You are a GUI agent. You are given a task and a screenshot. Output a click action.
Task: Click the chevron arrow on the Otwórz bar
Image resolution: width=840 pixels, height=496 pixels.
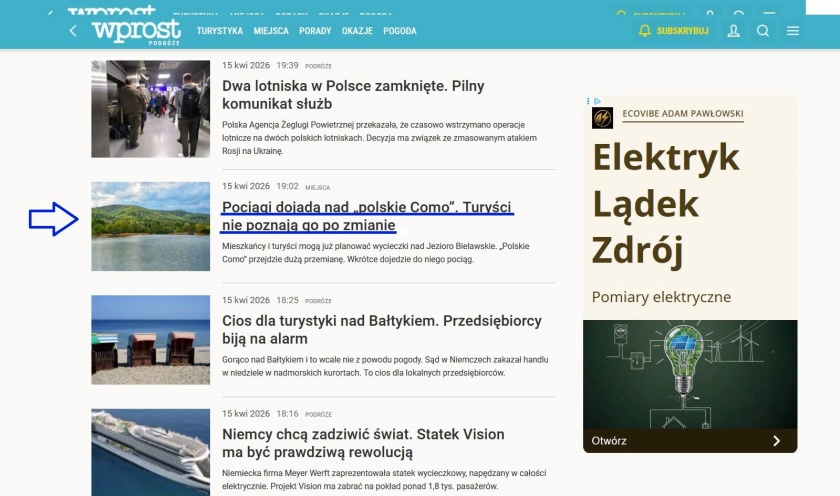pos(777,441)
